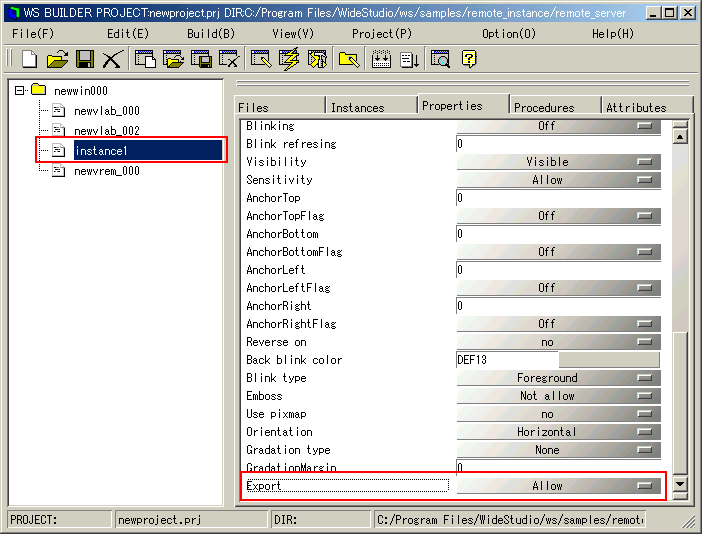Viewport: 705px width, 536px height.
Task: Click the Back blink color DEF13 field
Action: 508,360
